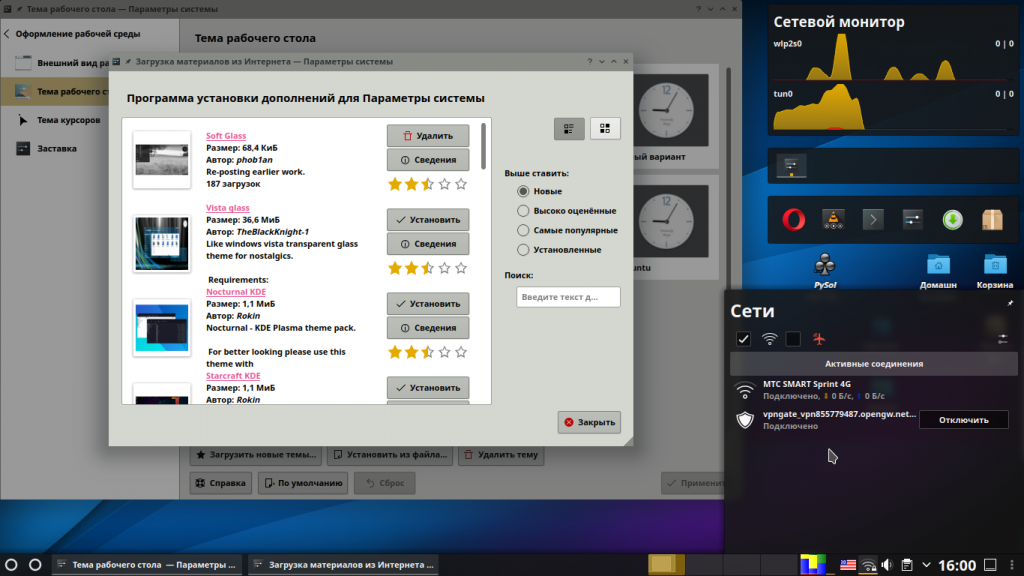Click the red airplane mode icon
The height and width of the screenshot is (576, 1024).
[x=819, y=338]
